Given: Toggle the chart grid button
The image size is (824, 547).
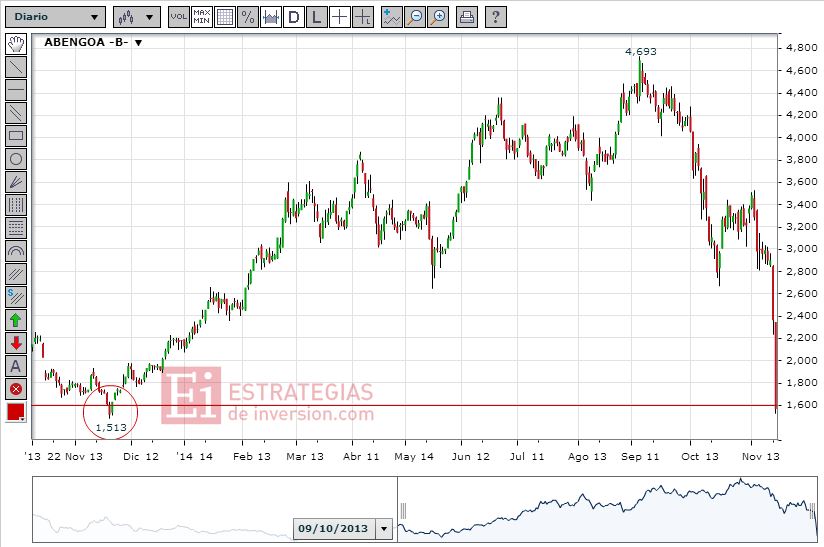Looking at the screenshot, I should click(x=224, y=17).
